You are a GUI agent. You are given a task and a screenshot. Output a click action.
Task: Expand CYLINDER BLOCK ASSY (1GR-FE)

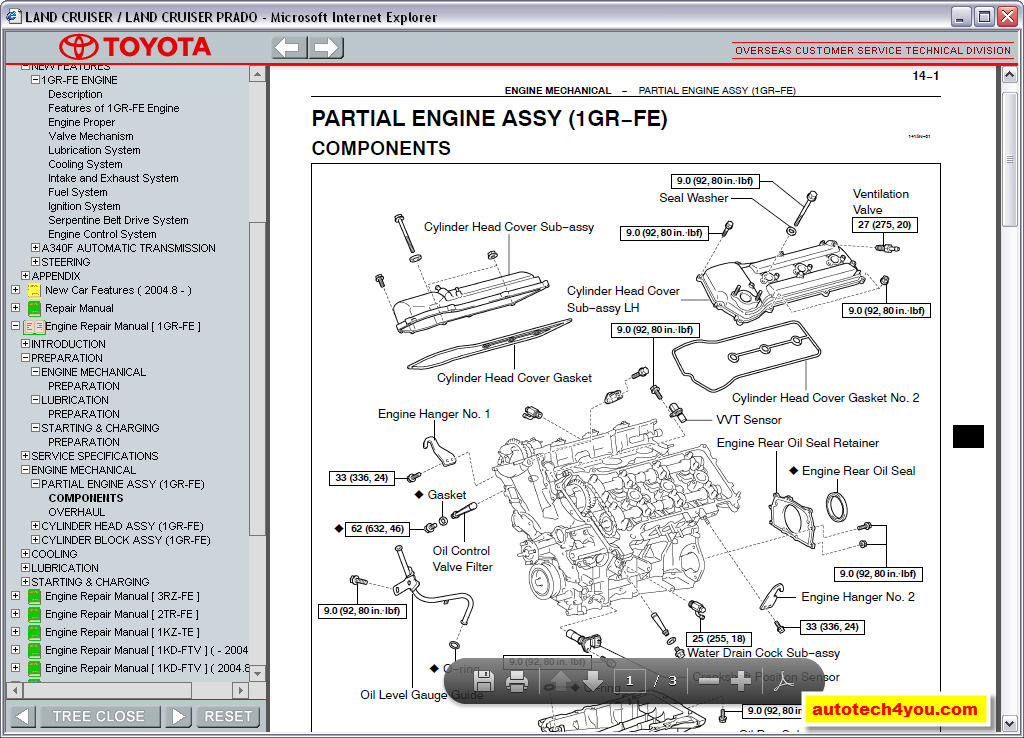click(x=35, y=539)
